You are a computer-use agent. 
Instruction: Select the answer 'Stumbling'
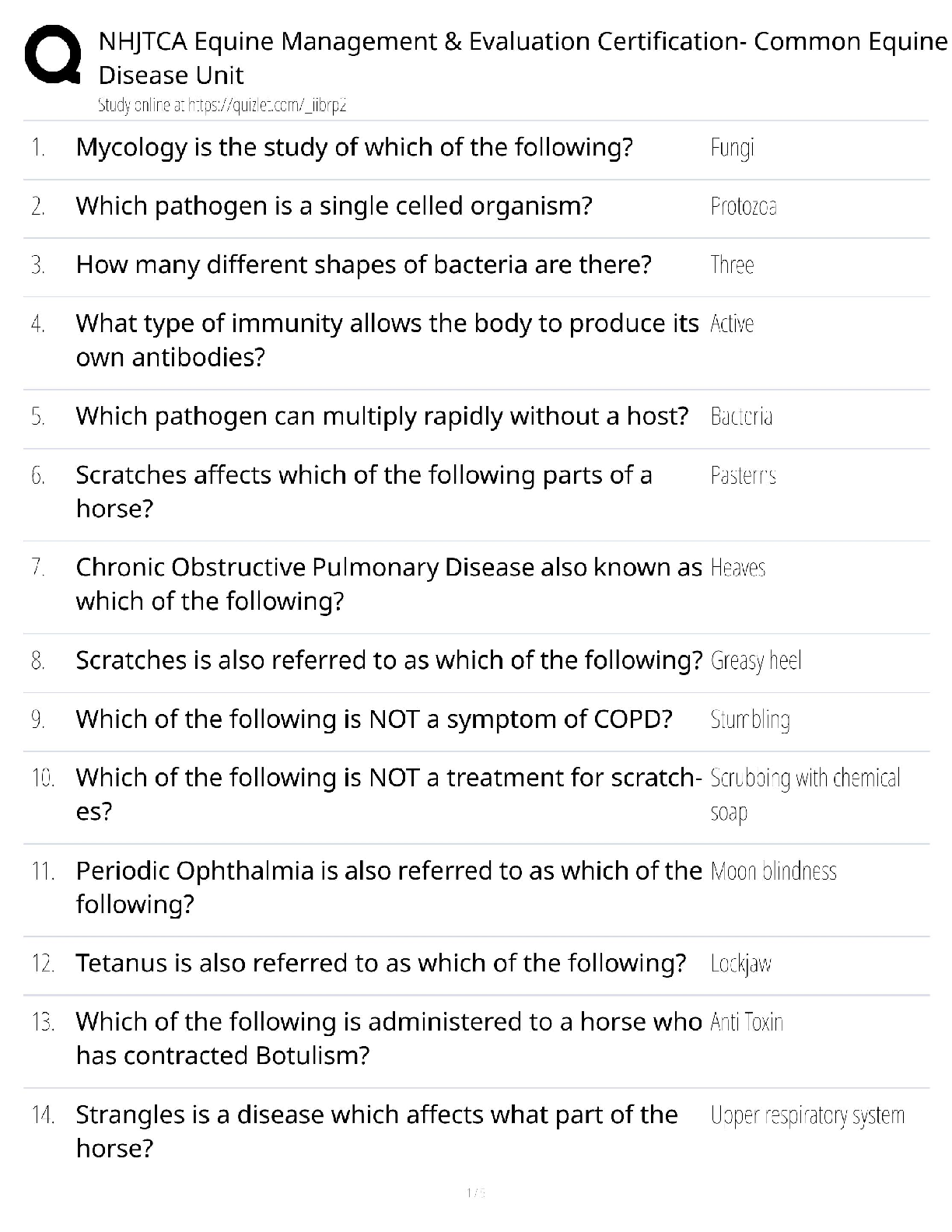[x=750, y=719]
